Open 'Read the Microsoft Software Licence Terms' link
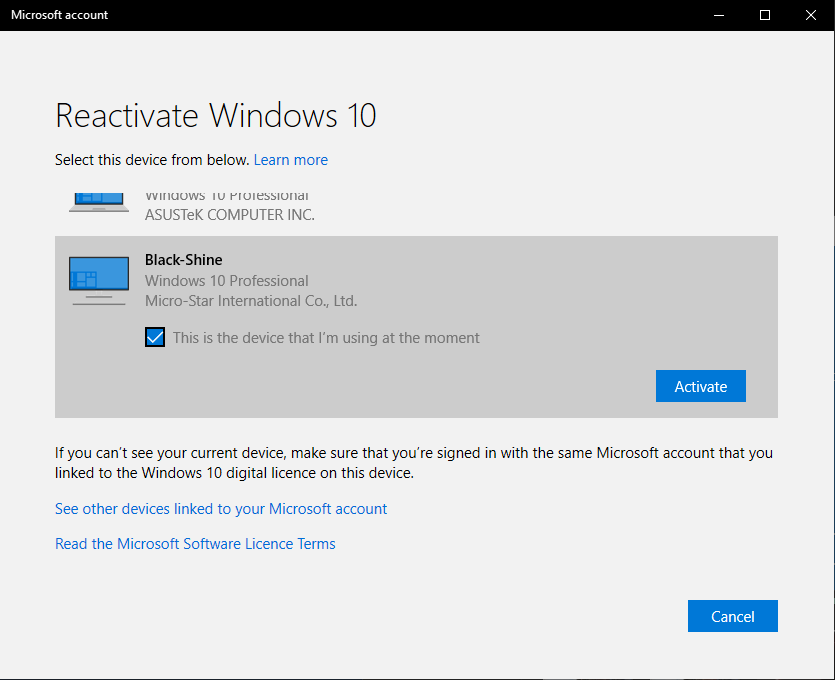This screenshot has width=835, height=680. 195,544
